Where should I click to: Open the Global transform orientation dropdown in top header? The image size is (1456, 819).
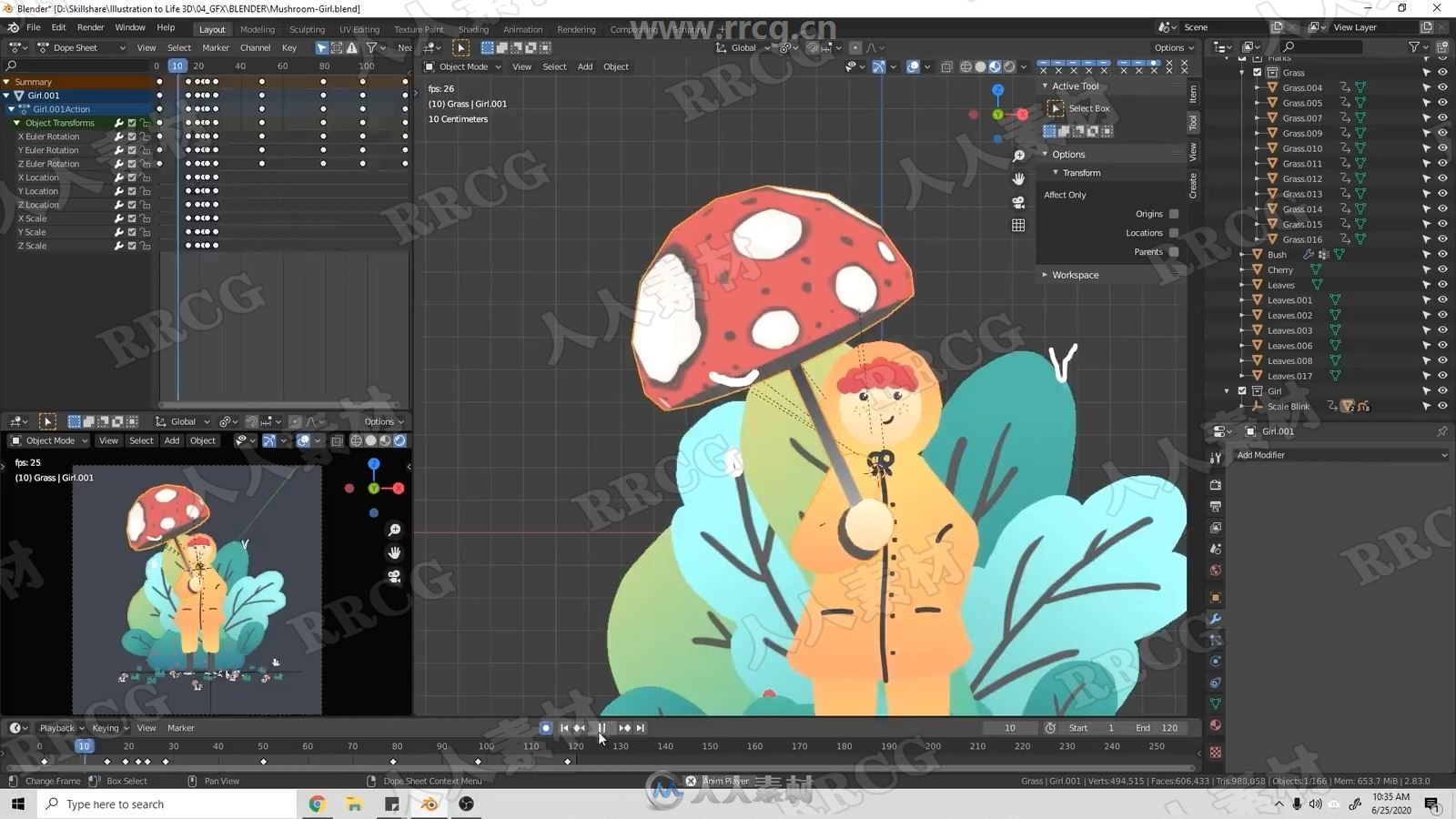744,47
